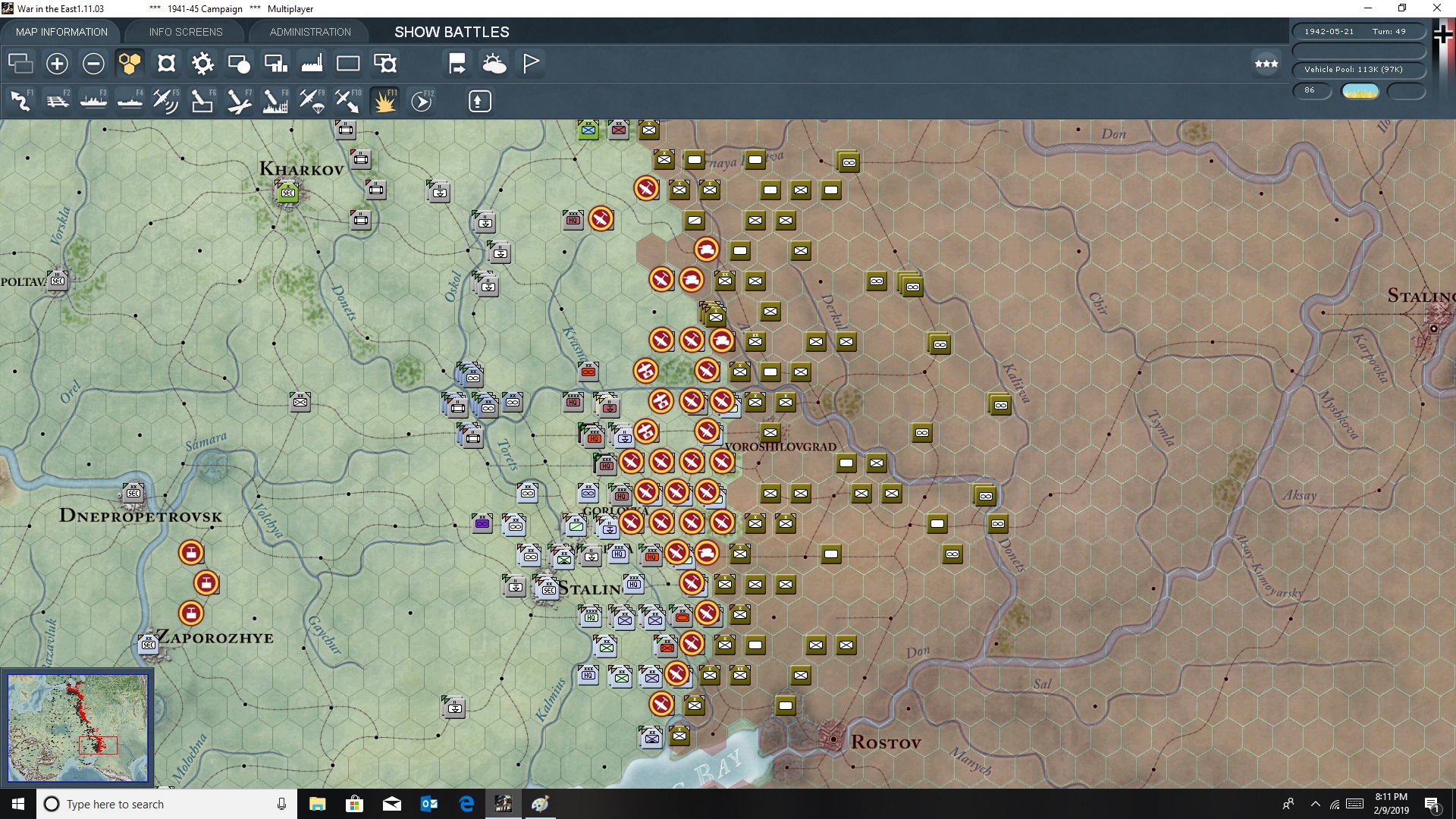Select the F5 air reconnaissance mission icon

166,101
